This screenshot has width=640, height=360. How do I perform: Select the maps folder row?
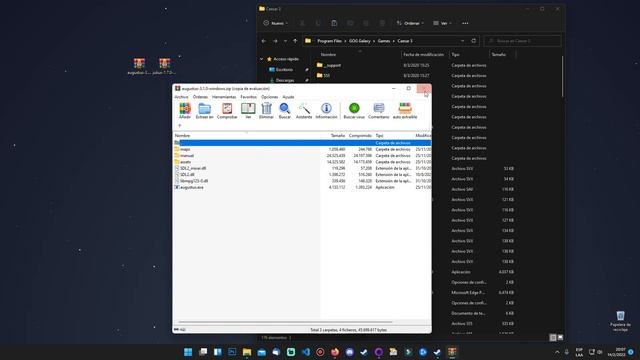point(302,149)
